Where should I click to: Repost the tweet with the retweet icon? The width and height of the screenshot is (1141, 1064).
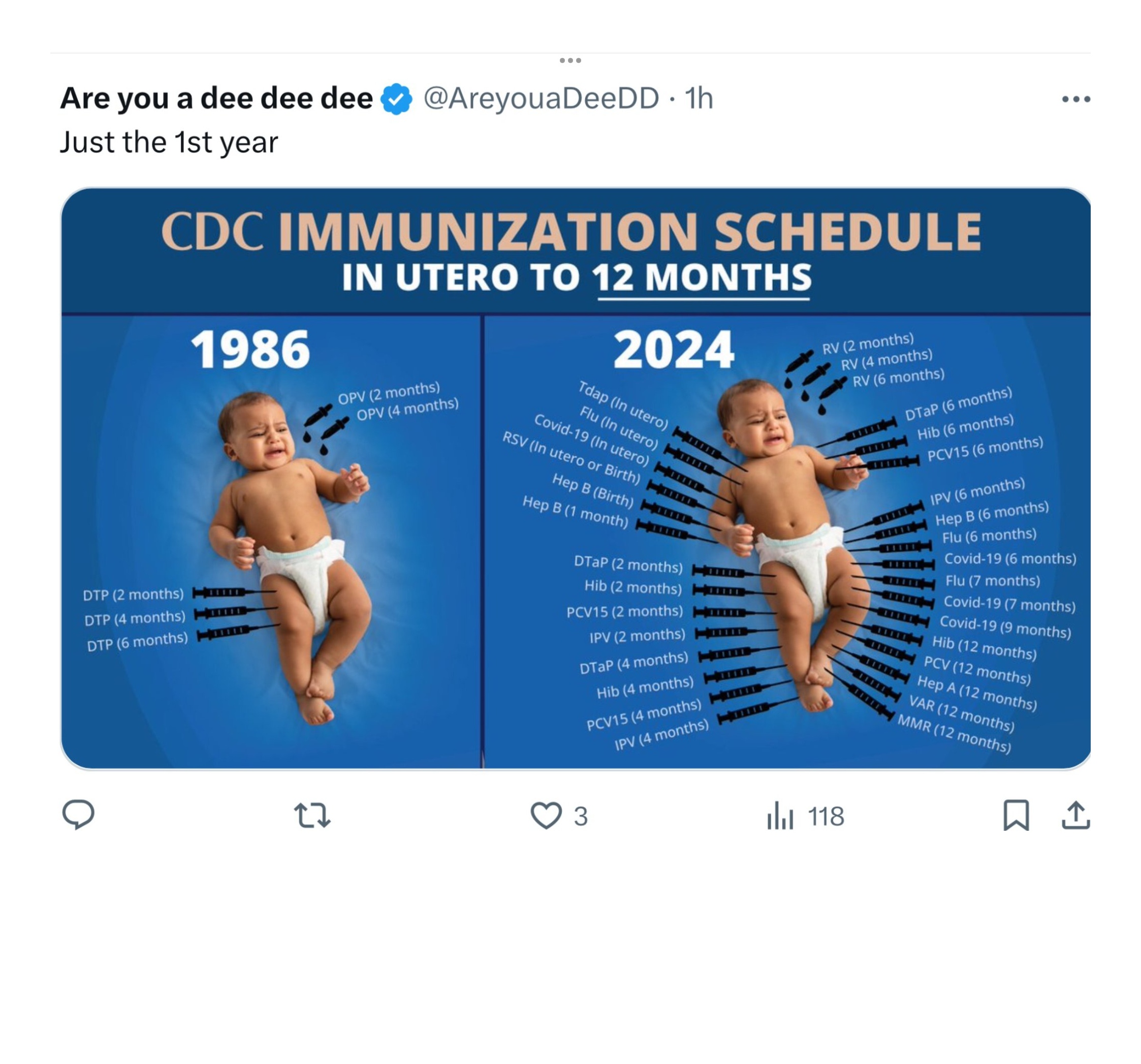(x=312, y=816)
